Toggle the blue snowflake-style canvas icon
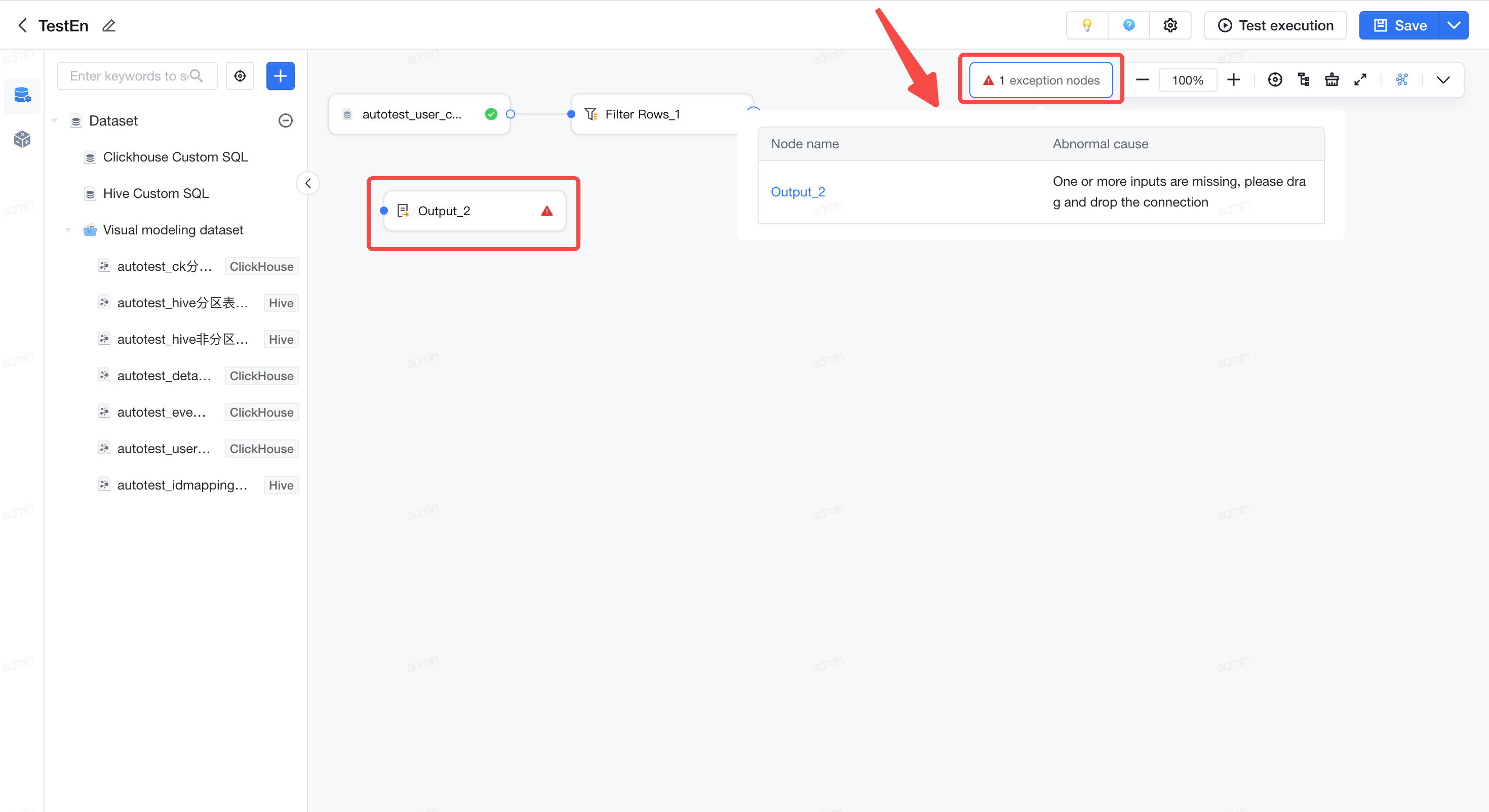 (x=1402, y=80)
